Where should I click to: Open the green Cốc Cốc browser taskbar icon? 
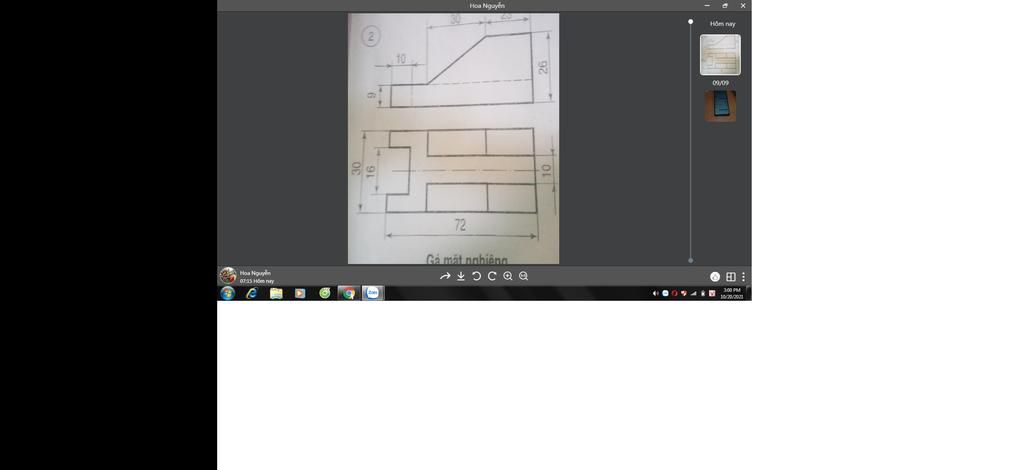point(325,293)
